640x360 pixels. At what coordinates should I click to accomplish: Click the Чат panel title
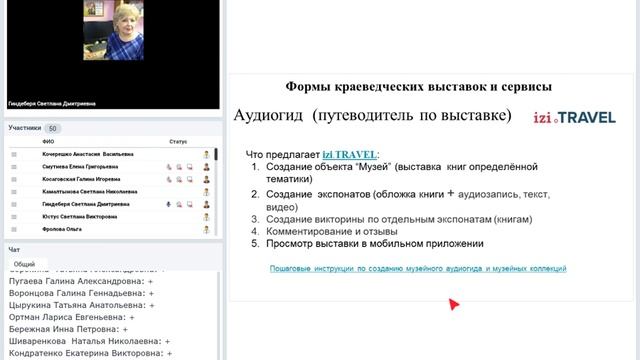[14, 249]
